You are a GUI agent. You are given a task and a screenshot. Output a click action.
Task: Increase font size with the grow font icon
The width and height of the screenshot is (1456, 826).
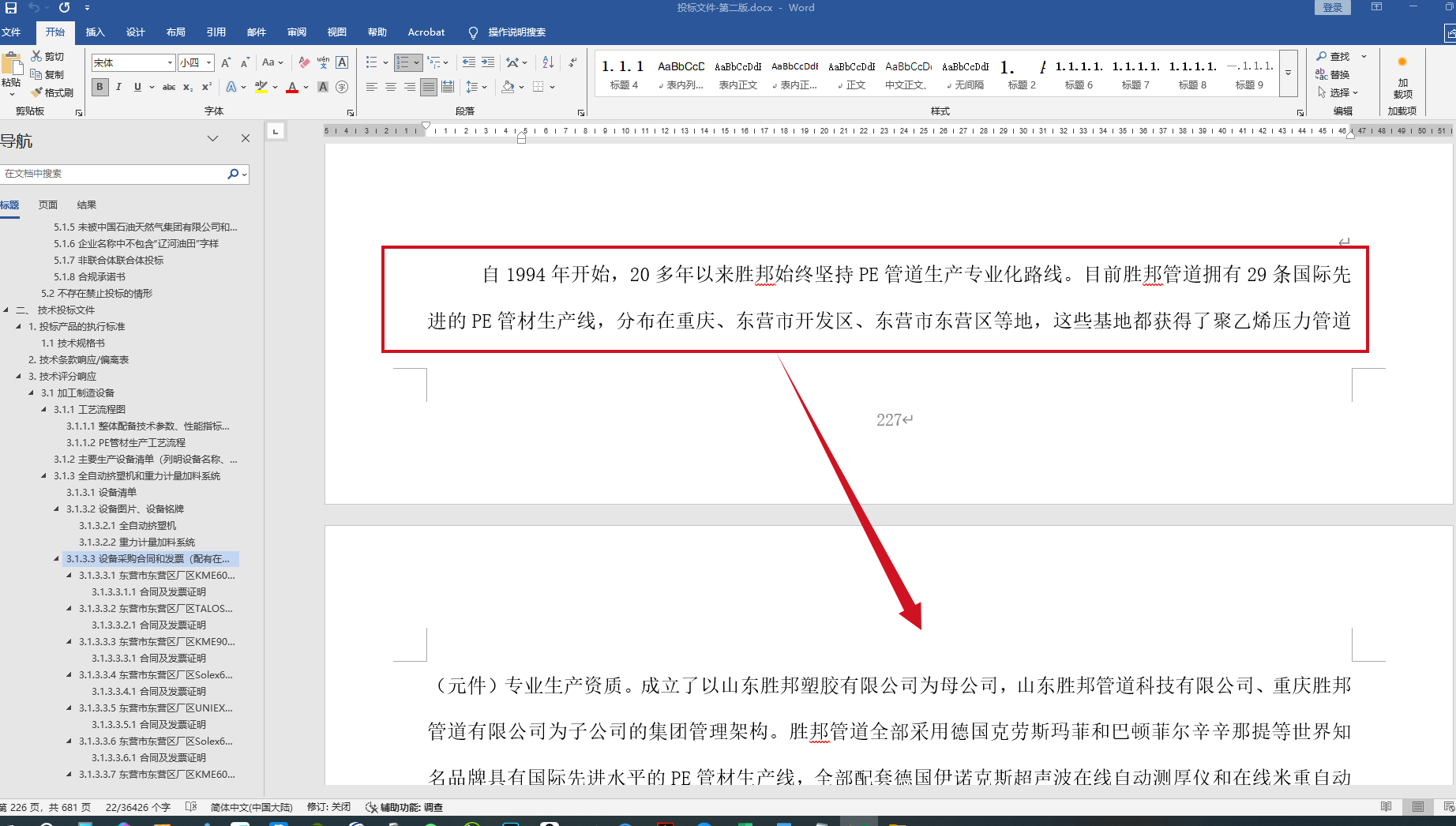227,62
